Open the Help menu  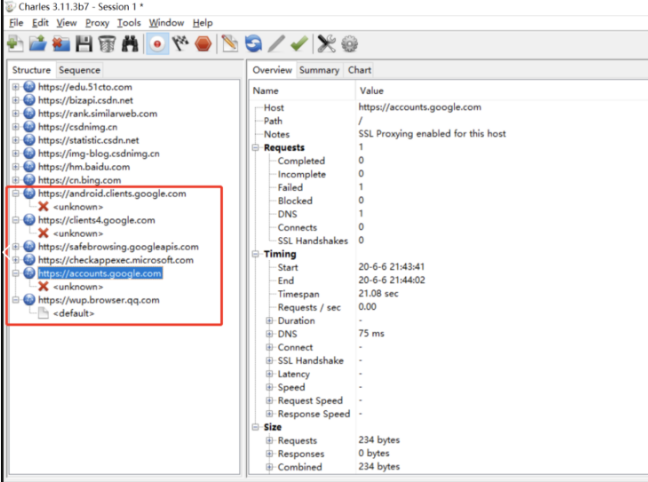202,23
